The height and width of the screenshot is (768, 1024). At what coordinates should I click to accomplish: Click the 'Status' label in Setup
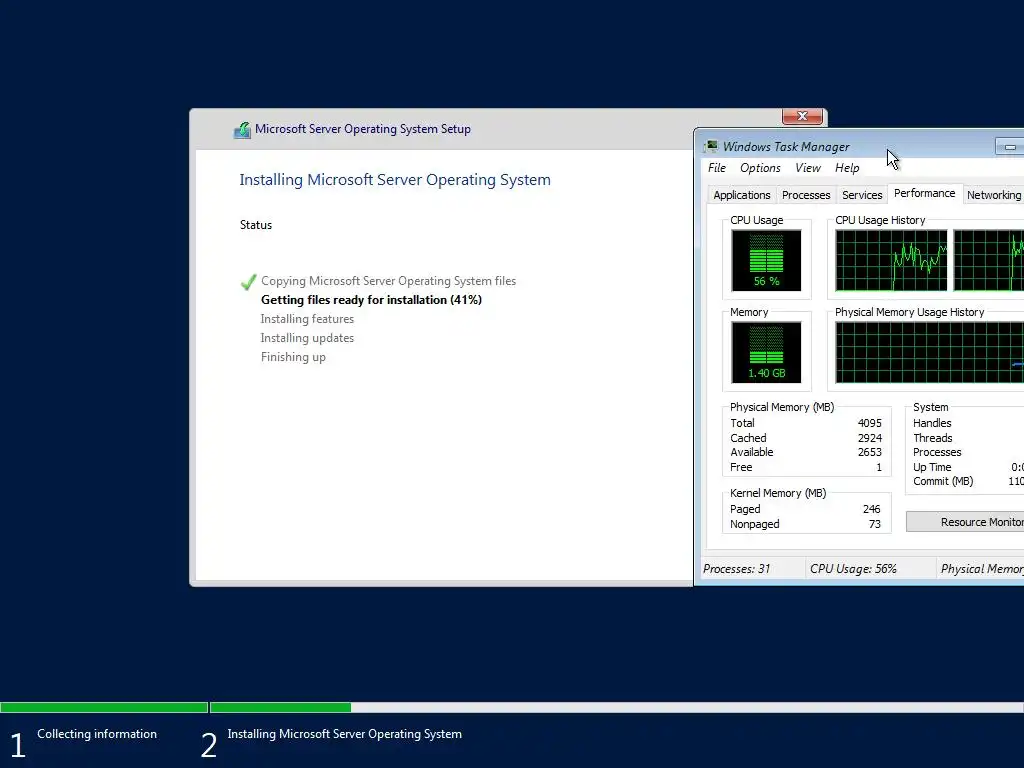[x=255, y=225]
